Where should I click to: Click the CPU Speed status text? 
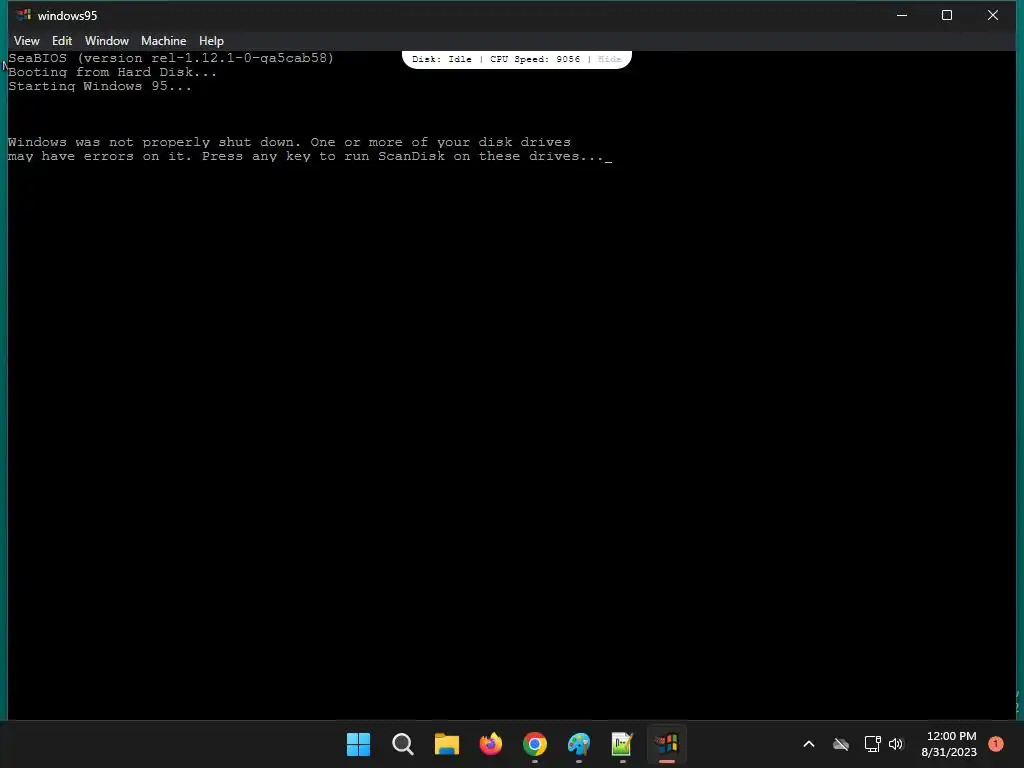click(x=535, y=59)
